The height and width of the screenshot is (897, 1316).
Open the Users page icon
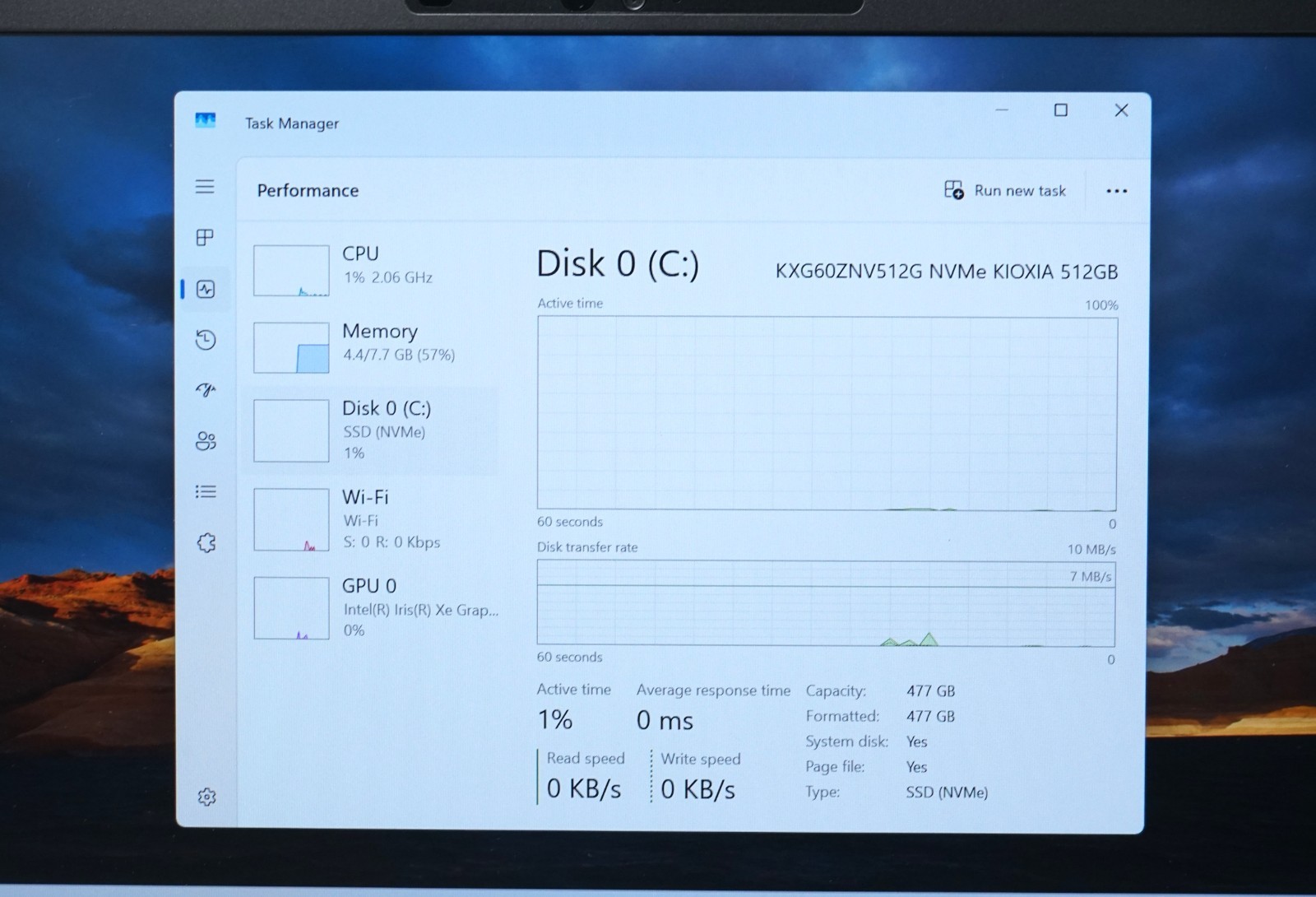tap(206, 441)
